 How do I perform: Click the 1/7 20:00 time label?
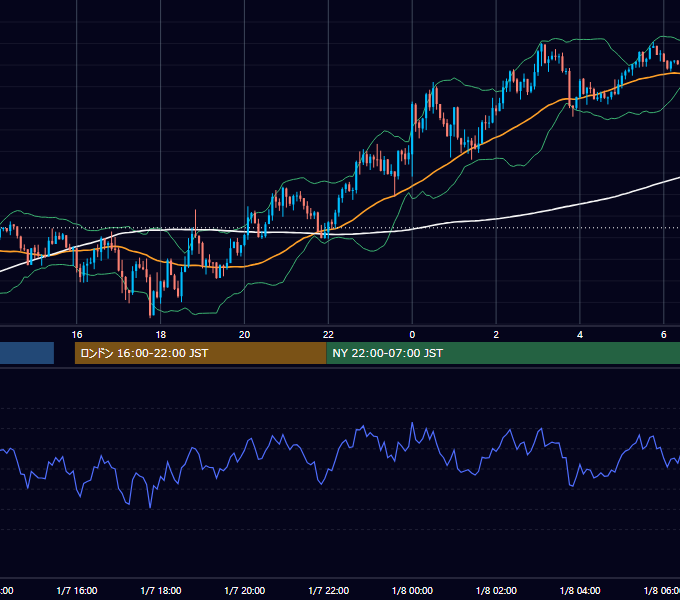[x=245, y=590]
